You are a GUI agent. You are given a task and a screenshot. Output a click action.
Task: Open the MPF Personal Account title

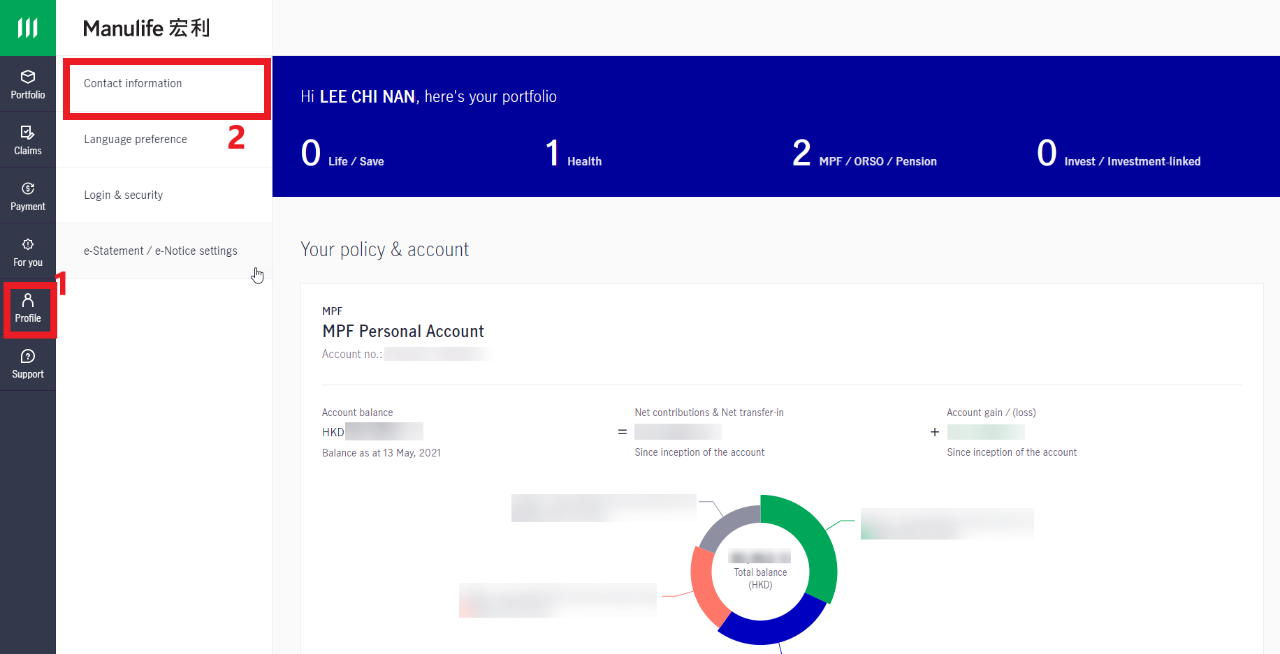[x=403, y=331]
